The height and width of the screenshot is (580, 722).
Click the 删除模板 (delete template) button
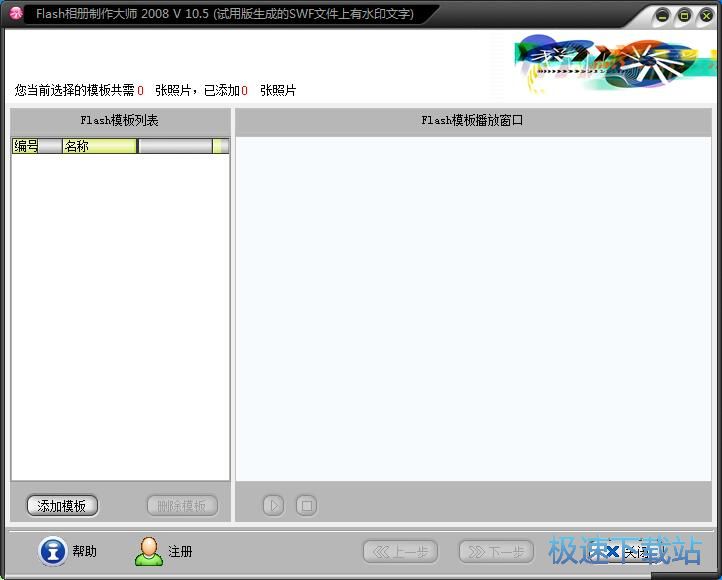click(x=182, y=506)
